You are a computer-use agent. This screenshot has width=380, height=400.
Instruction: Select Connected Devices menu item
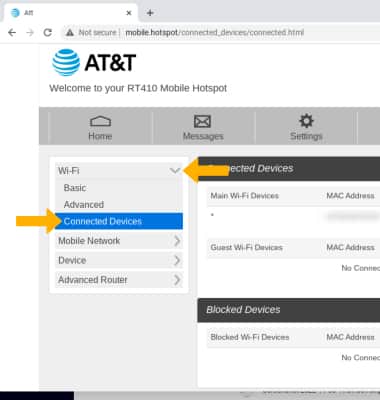(119, 221)
